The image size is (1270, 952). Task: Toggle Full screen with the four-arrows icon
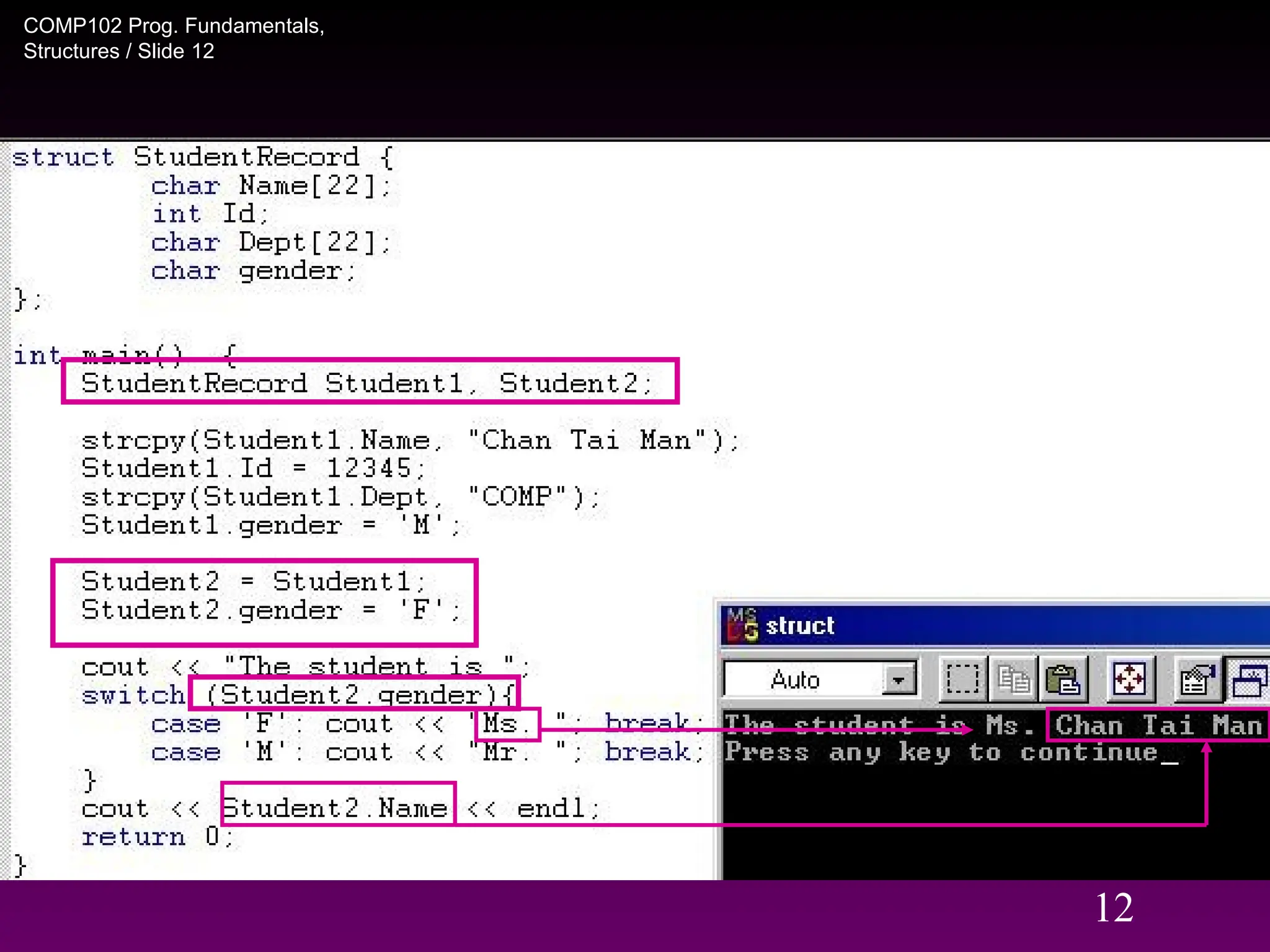click(1130, 680)
